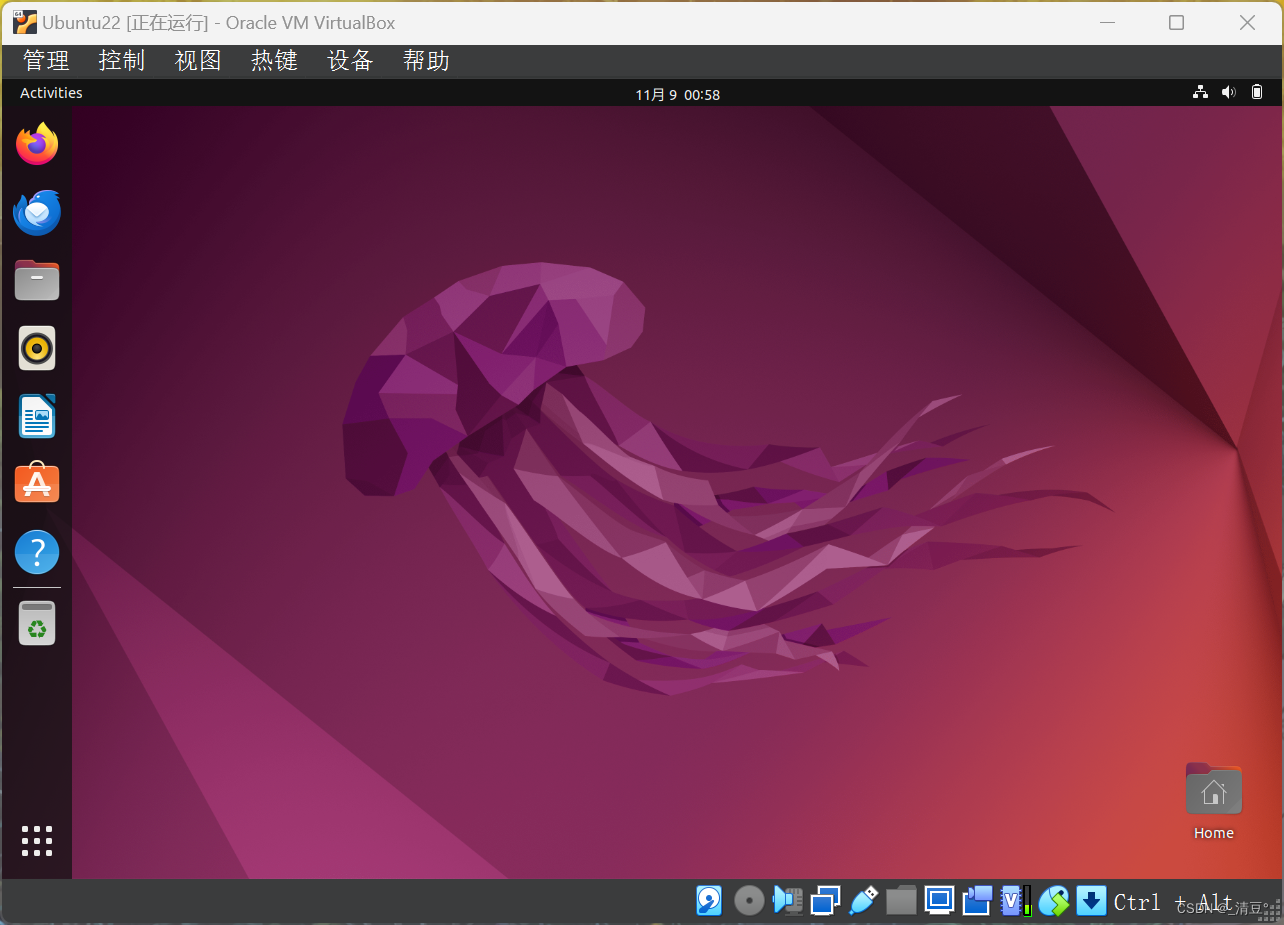
Task: Open the Files manager from the dock
Action: click(x=37, y=280)
